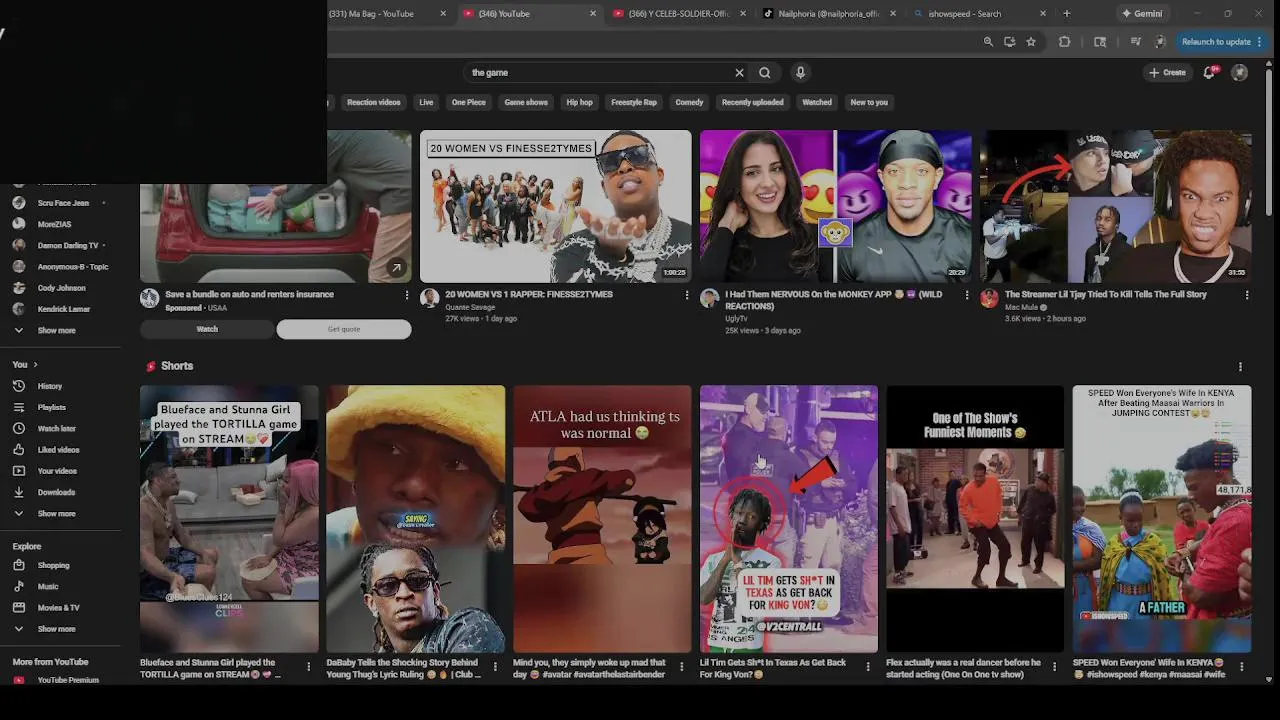Clear the search query with the X icon
1280x720 pixels.
pyautogui.click(x=739, y=72)
